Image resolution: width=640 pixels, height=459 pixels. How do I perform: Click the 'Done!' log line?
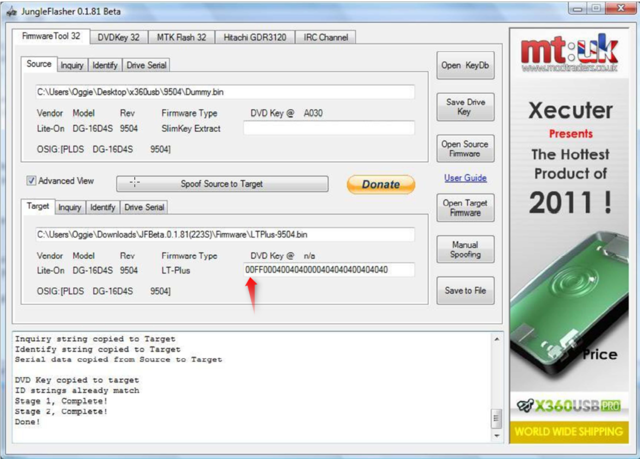point(27,422)
